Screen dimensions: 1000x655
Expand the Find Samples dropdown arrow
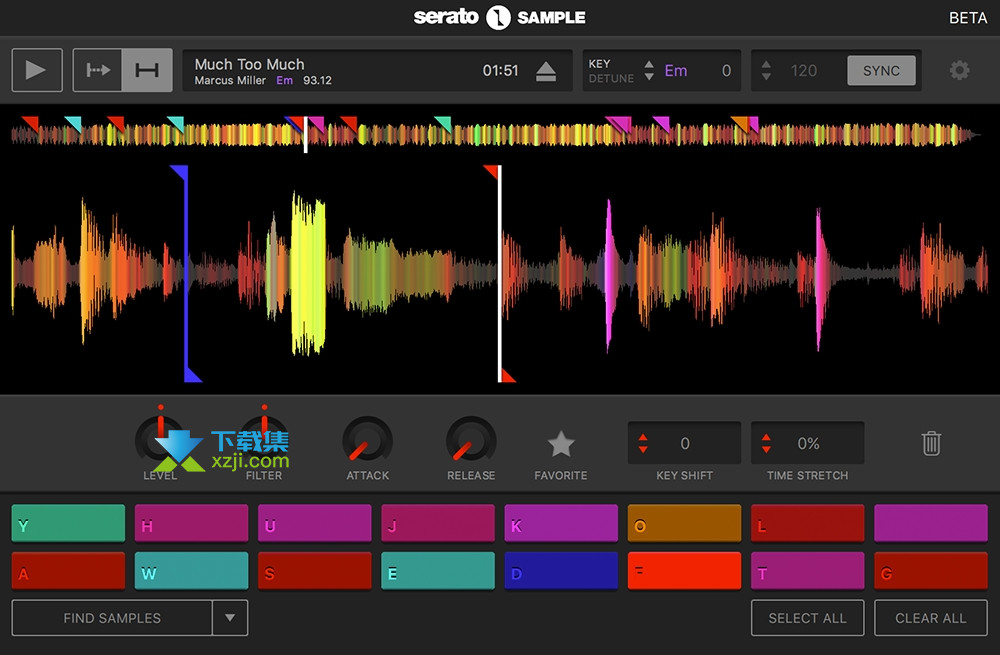click(x=230, y=617)
